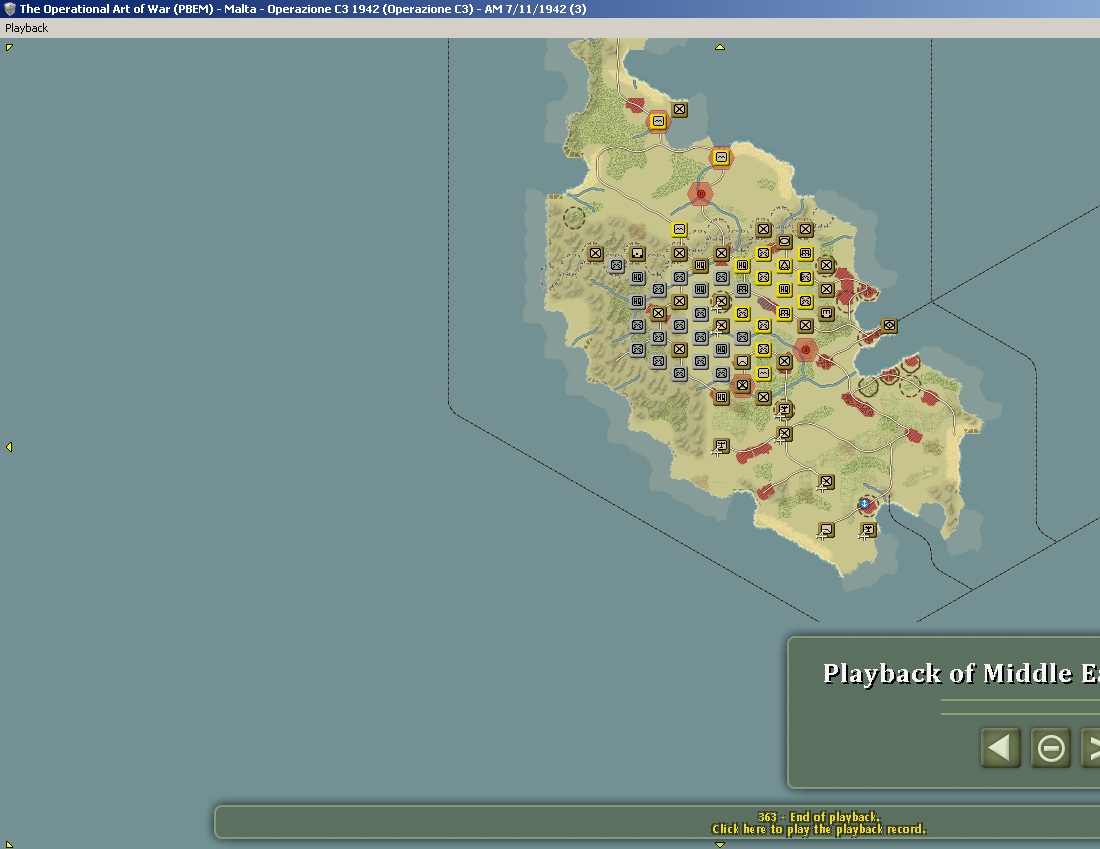Select the westernmost brown infantry unit
Viewport: 1100px width, 849px height.
click(x=595, y=253)
